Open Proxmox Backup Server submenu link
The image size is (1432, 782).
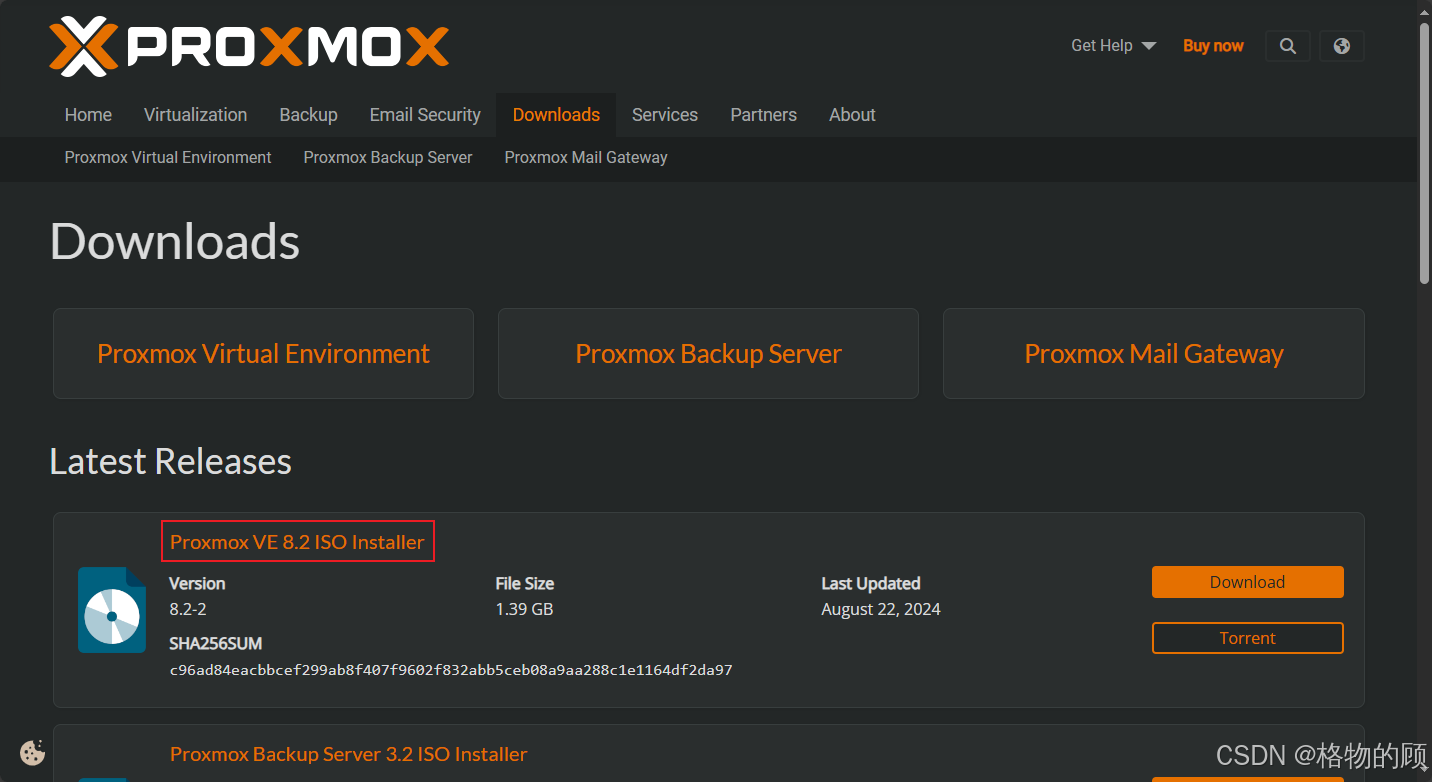[x=388, y=158]
